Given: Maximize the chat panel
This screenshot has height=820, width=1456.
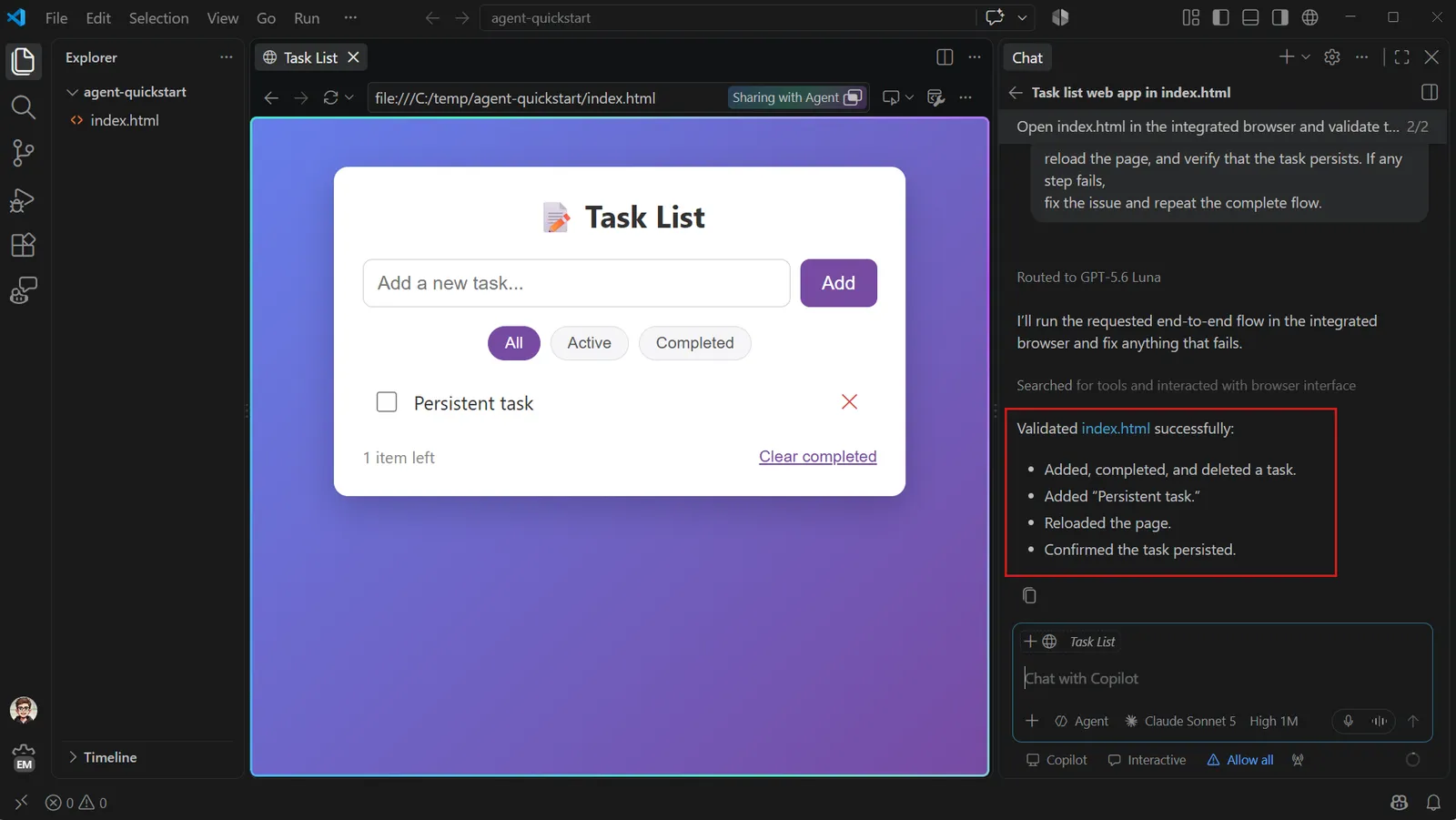Looking at the screenshot, I should click(1401, 57).
